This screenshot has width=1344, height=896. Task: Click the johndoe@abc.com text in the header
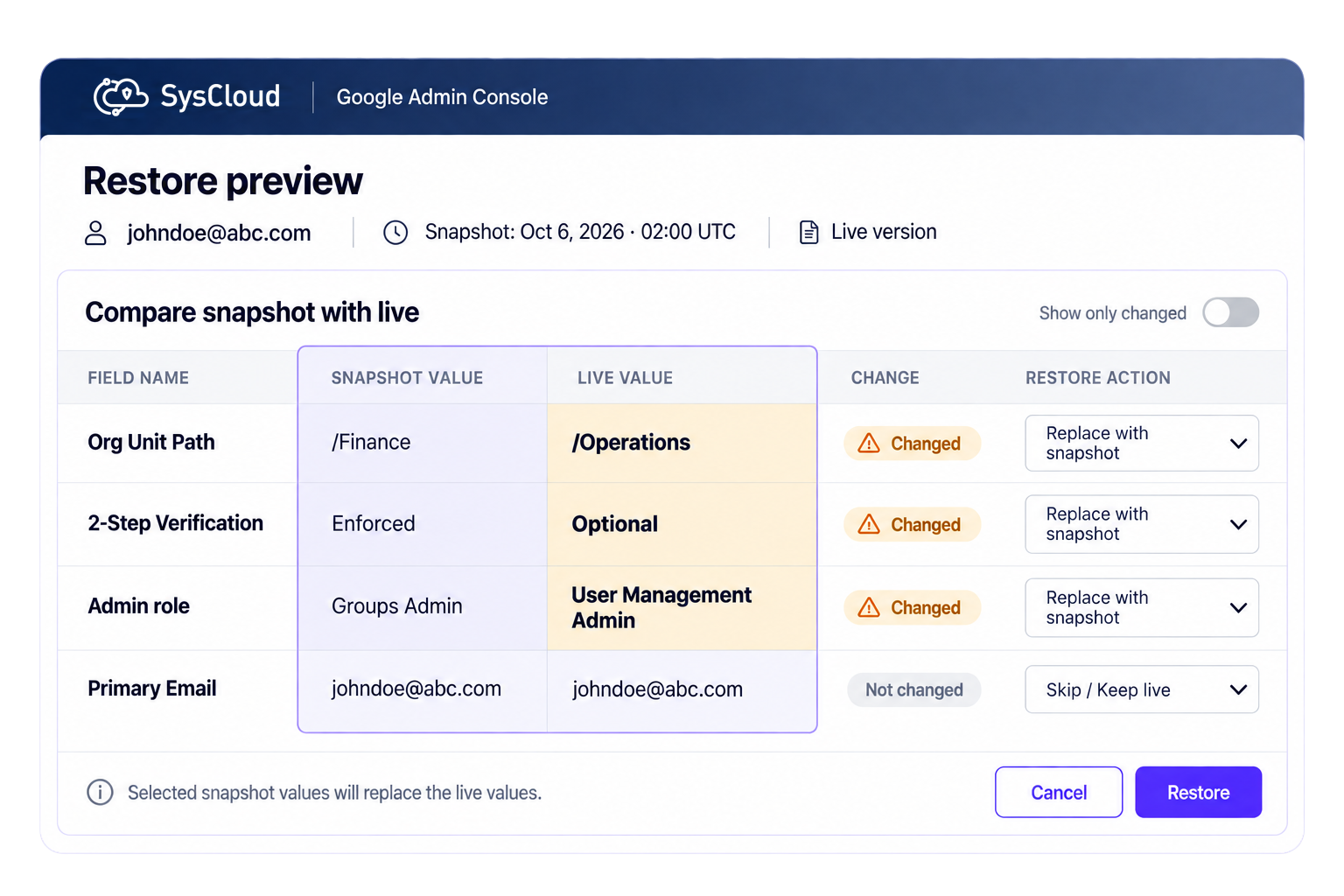click(x=219, y=233)
